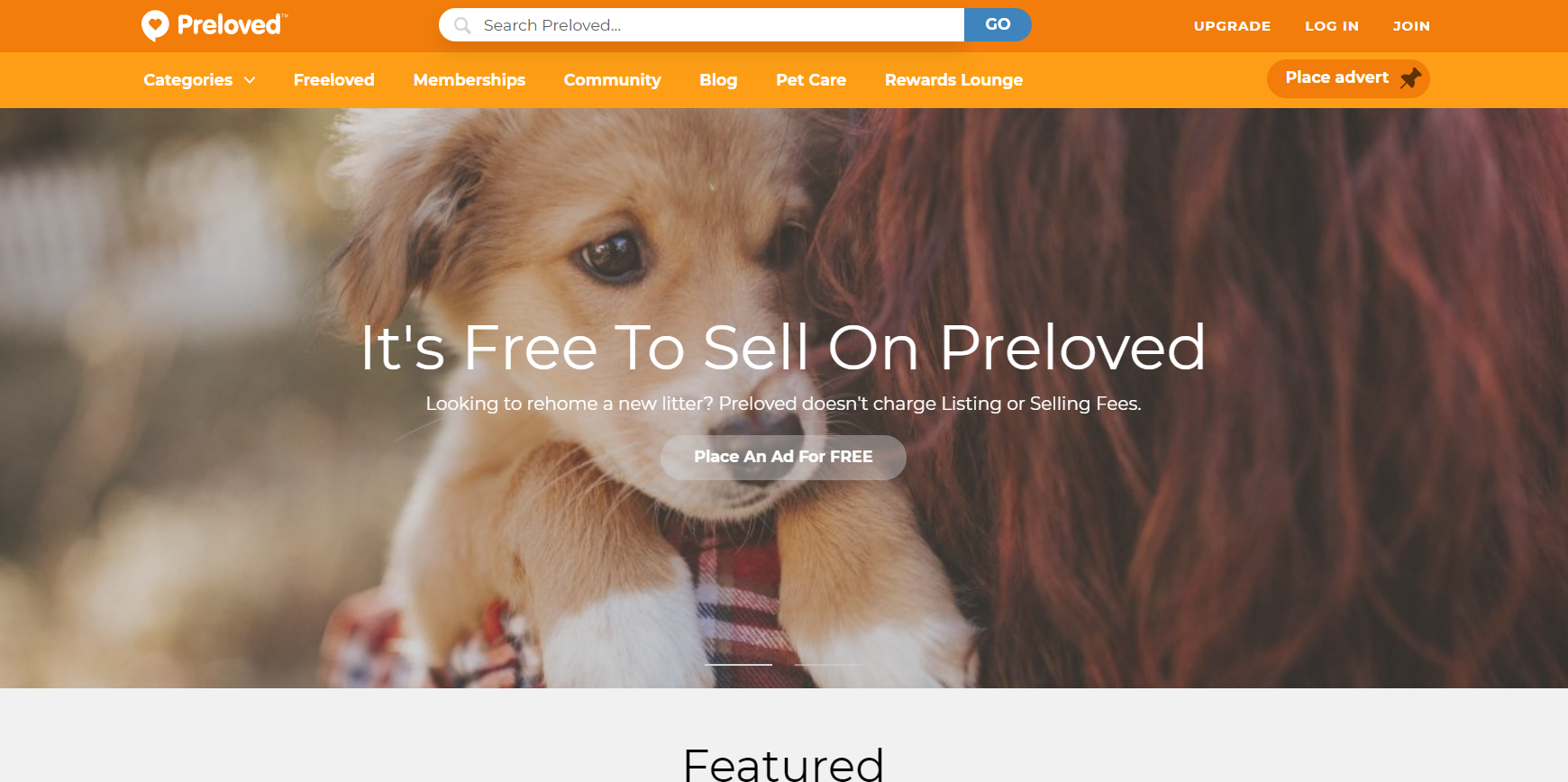Click the Preloved heart logo icon
This screenshot has width=1568, height=782.
(155, 25)
